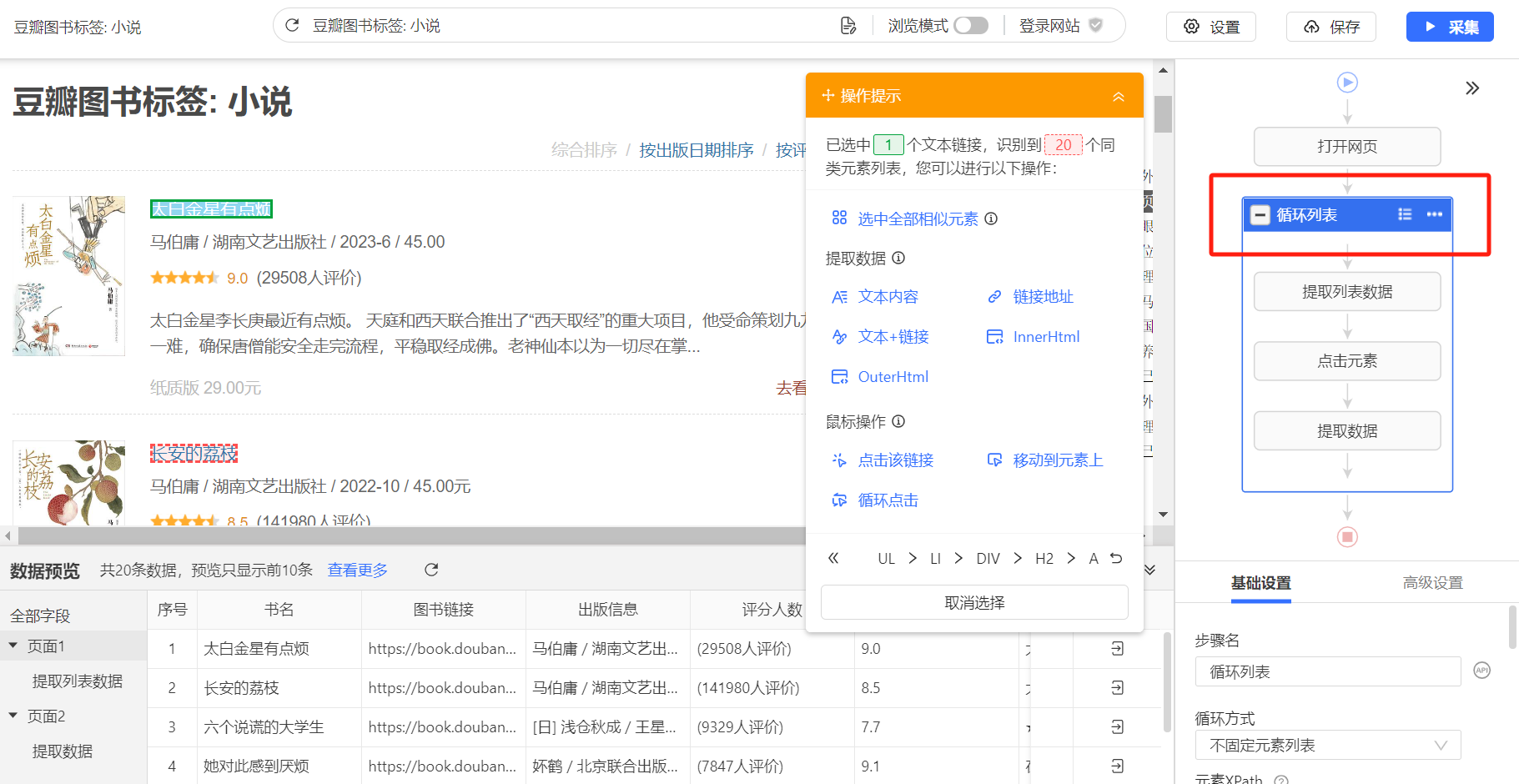Click the reload icon in address bar
The image size is (1519, 784).
(292, 26)
